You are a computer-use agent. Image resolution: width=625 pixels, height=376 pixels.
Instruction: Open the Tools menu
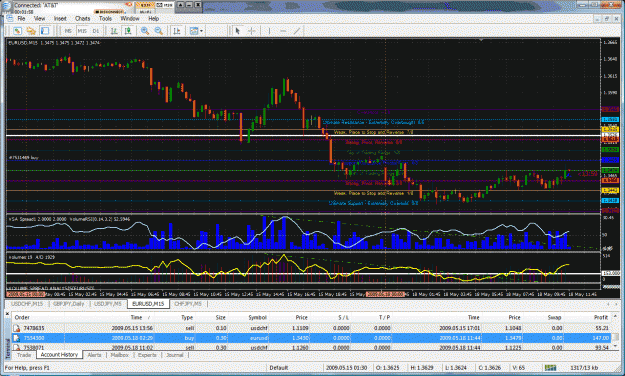[105, 18]
